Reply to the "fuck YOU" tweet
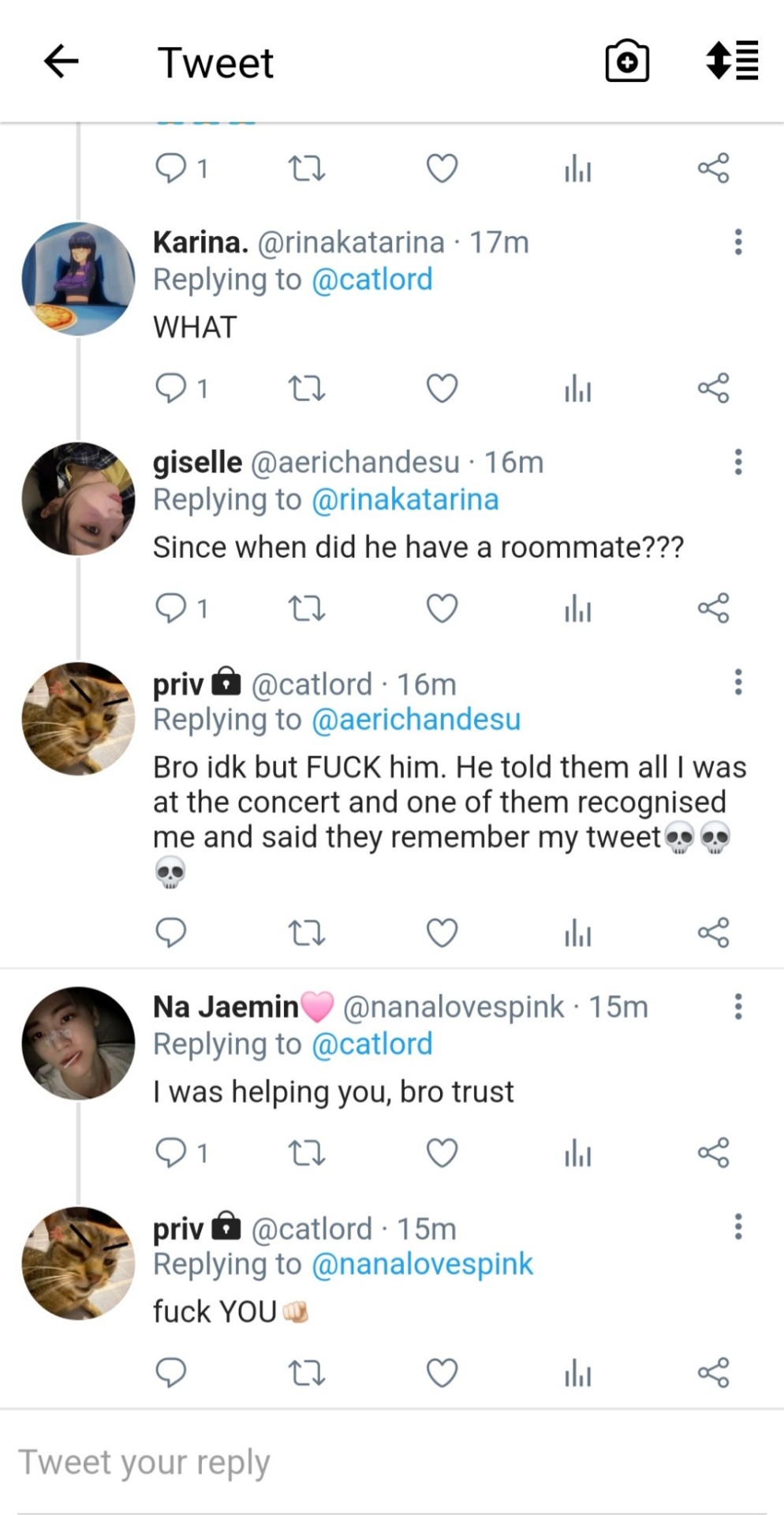The height and width of the screenshot is (1515, 784). [170, 1373]
